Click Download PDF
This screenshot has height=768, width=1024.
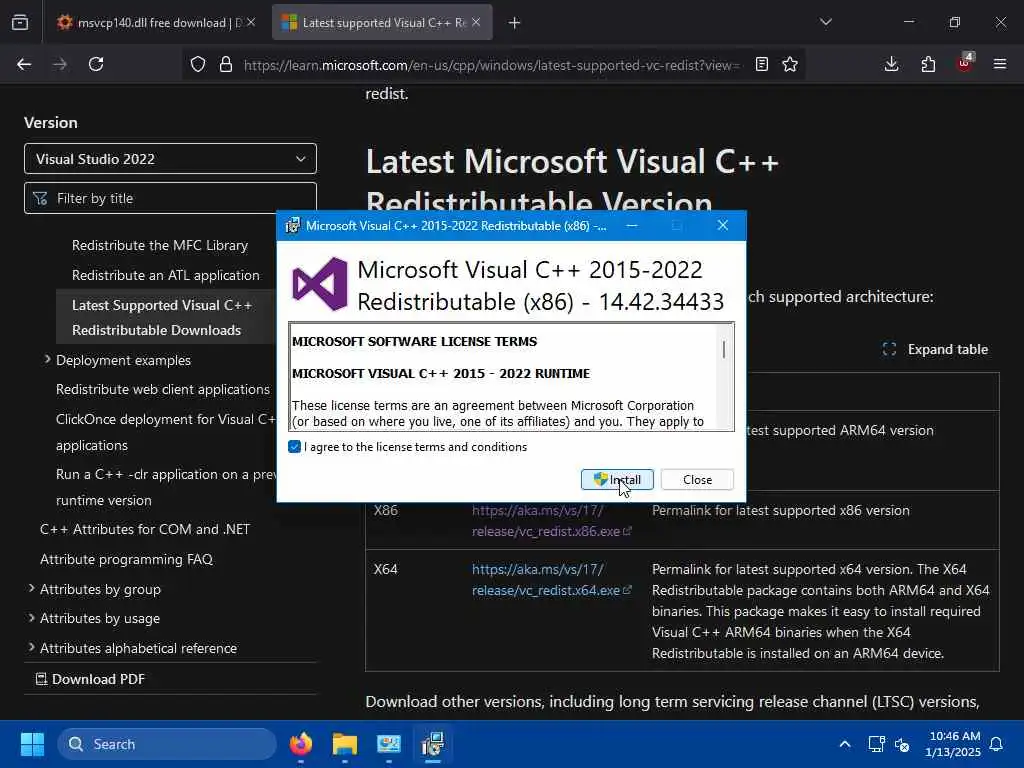(90, 679)
